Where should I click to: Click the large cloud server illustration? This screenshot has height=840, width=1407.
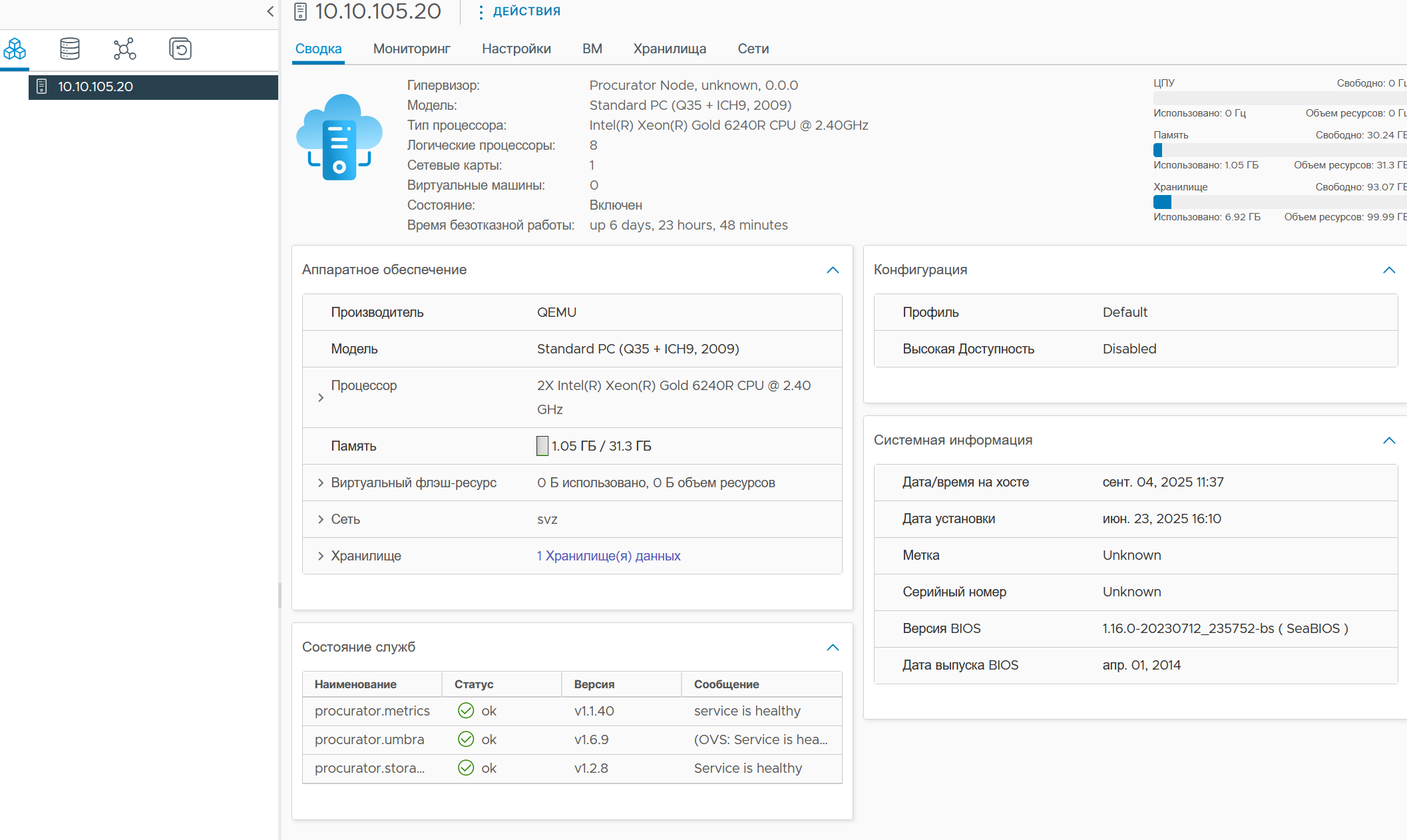[x=339, y=137]
